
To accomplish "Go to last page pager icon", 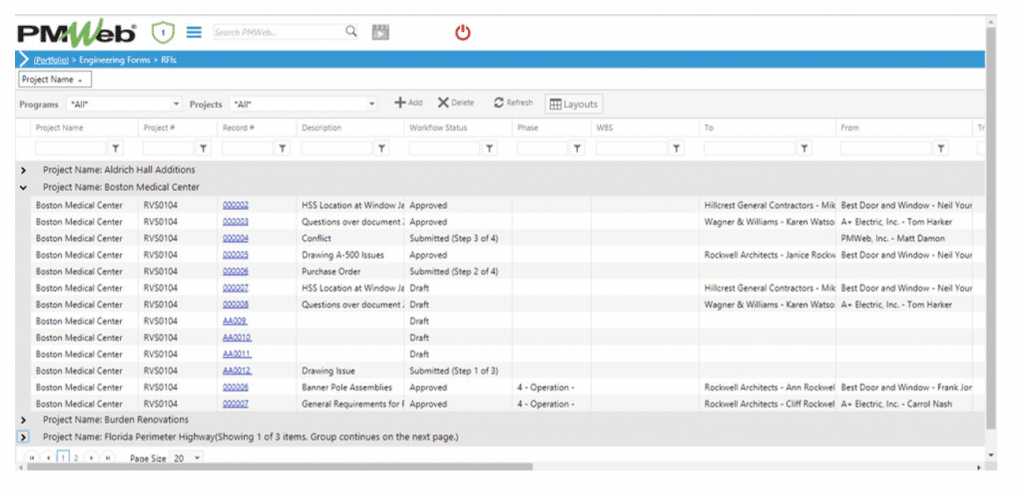I will 107,458.
